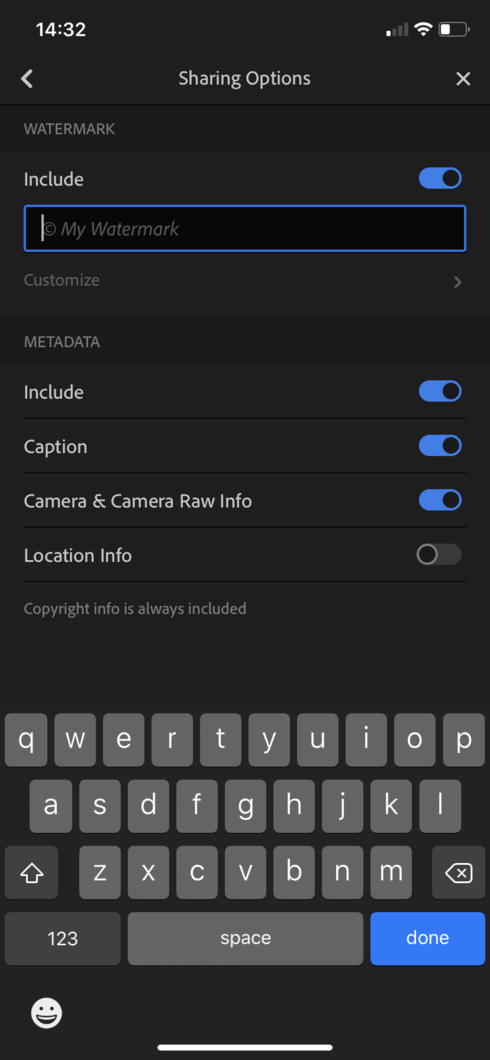The width and height of the screenshot is (490, 1060).
Task: Open the Customize watermark row
Action: (x=245, y=281)
